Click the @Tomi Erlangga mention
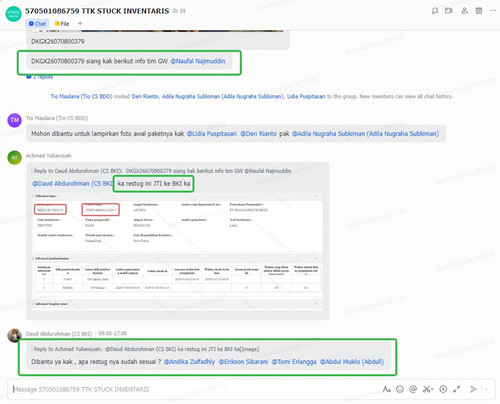The height and width of the screenshot is (404, 500). tap(294, 362)
